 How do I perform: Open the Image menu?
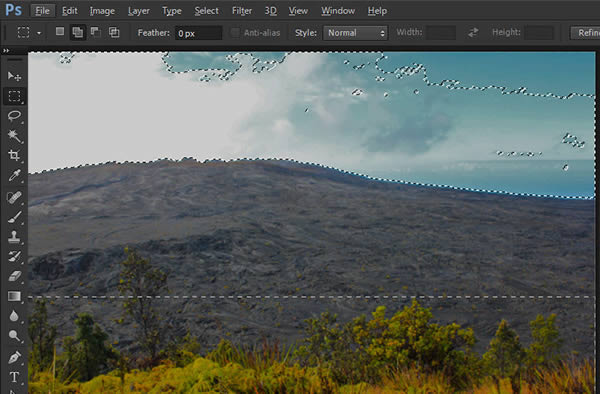click(x=102, y=11)
